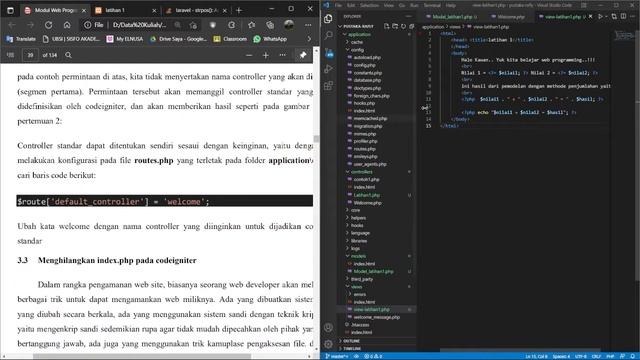Zoom out the PDF with minus
Viewport: 640px width, 360px height.
(249, 55)
